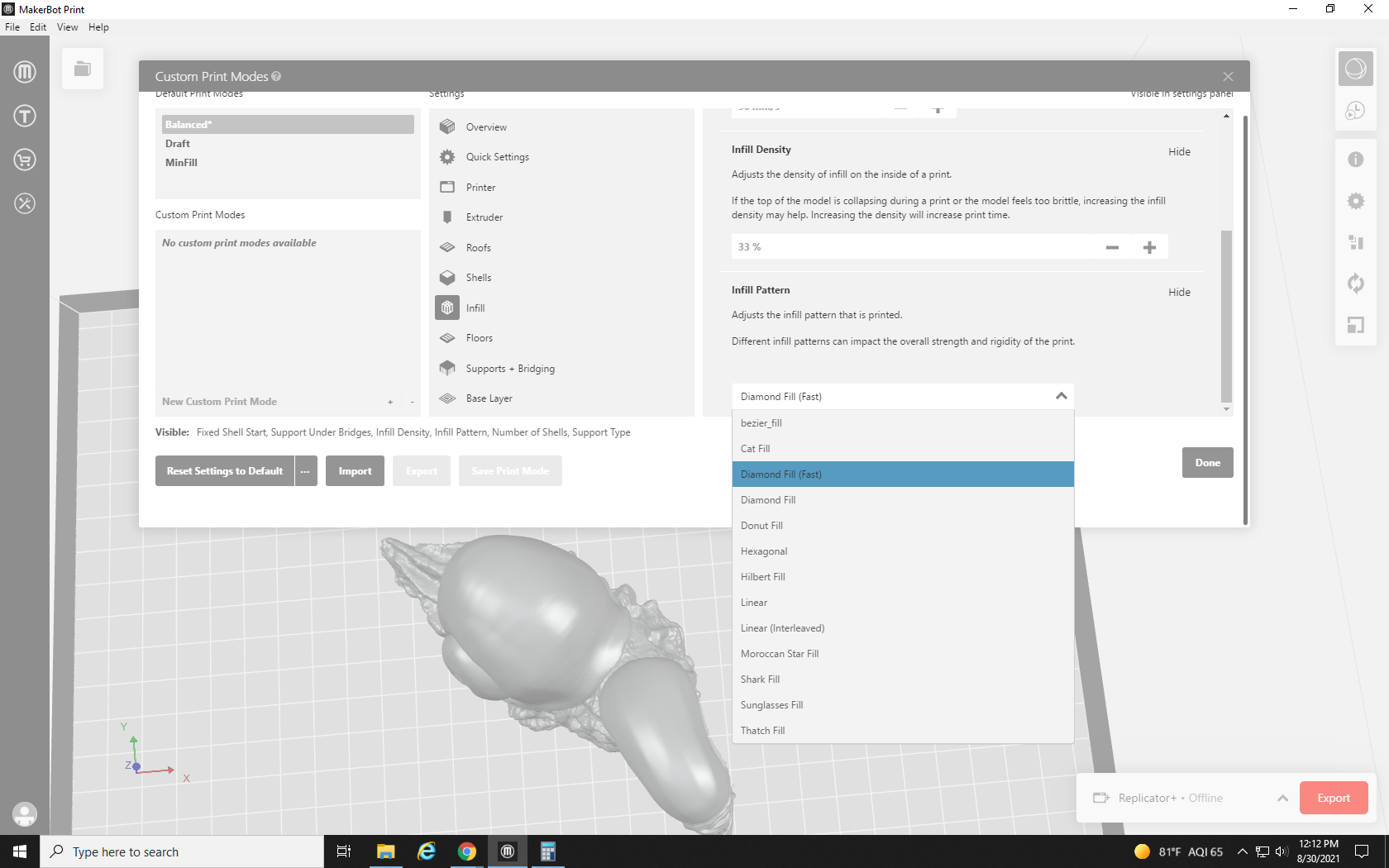Choose Cat Fill infill pattern
Image resolution: width=1389 pixels, height=868 pixels.
click(903, 449)
